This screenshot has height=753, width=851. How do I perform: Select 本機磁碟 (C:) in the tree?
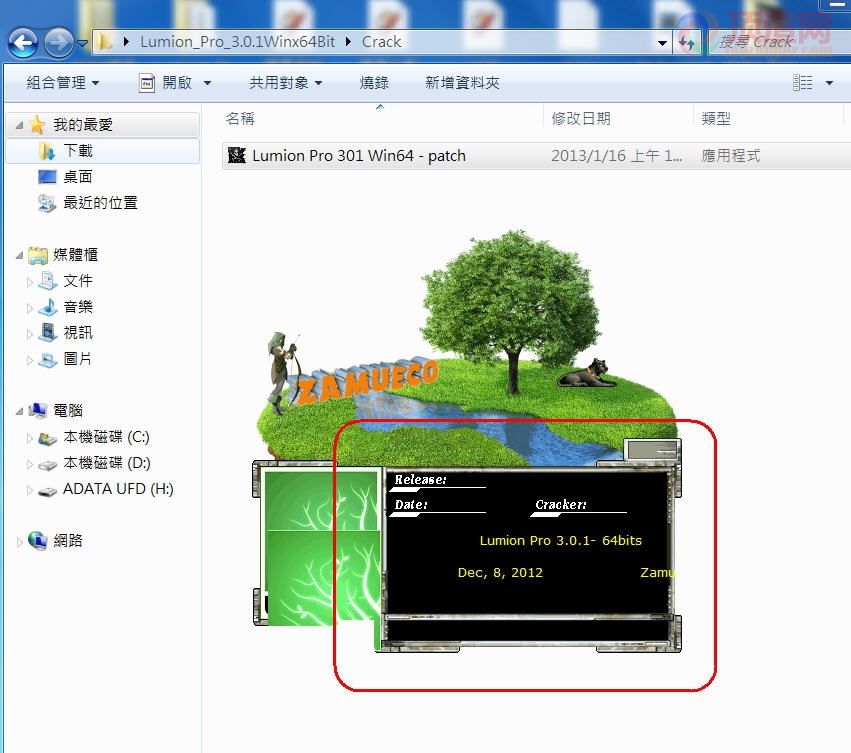106,437
